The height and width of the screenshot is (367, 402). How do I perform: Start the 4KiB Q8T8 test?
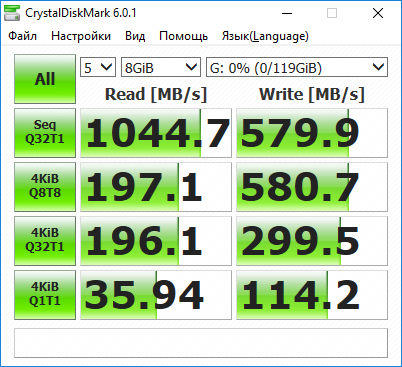click(x=45, y=187)
